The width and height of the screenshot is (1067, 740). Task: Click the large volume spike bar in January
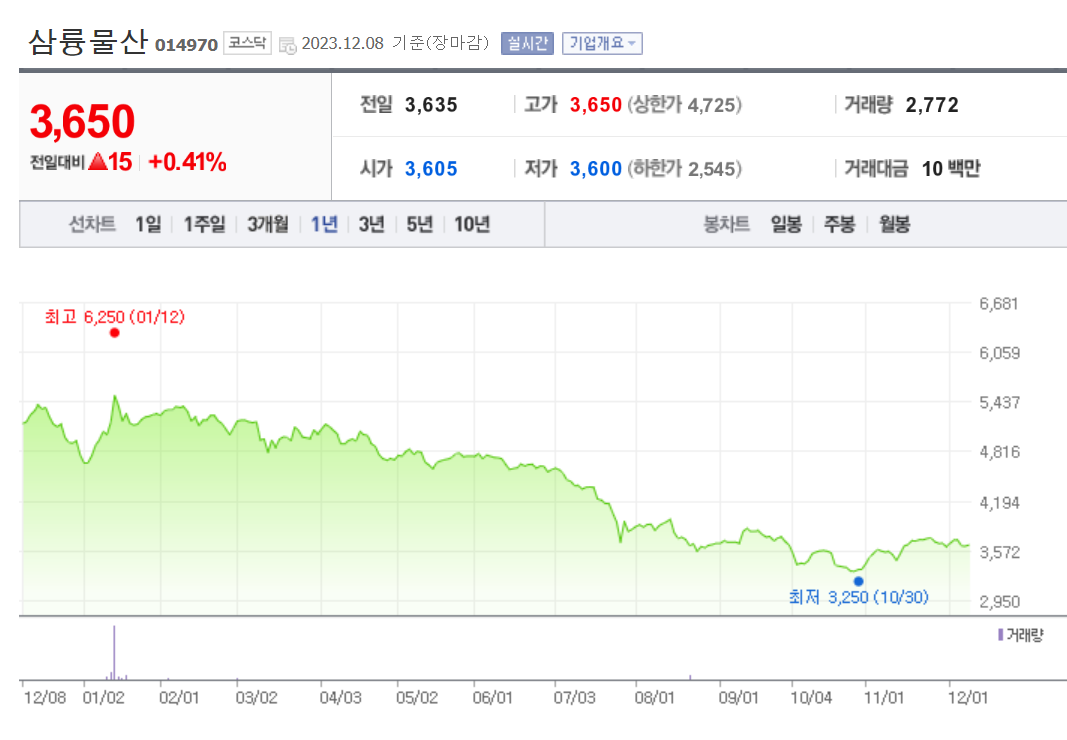click(x=114, y=652)
